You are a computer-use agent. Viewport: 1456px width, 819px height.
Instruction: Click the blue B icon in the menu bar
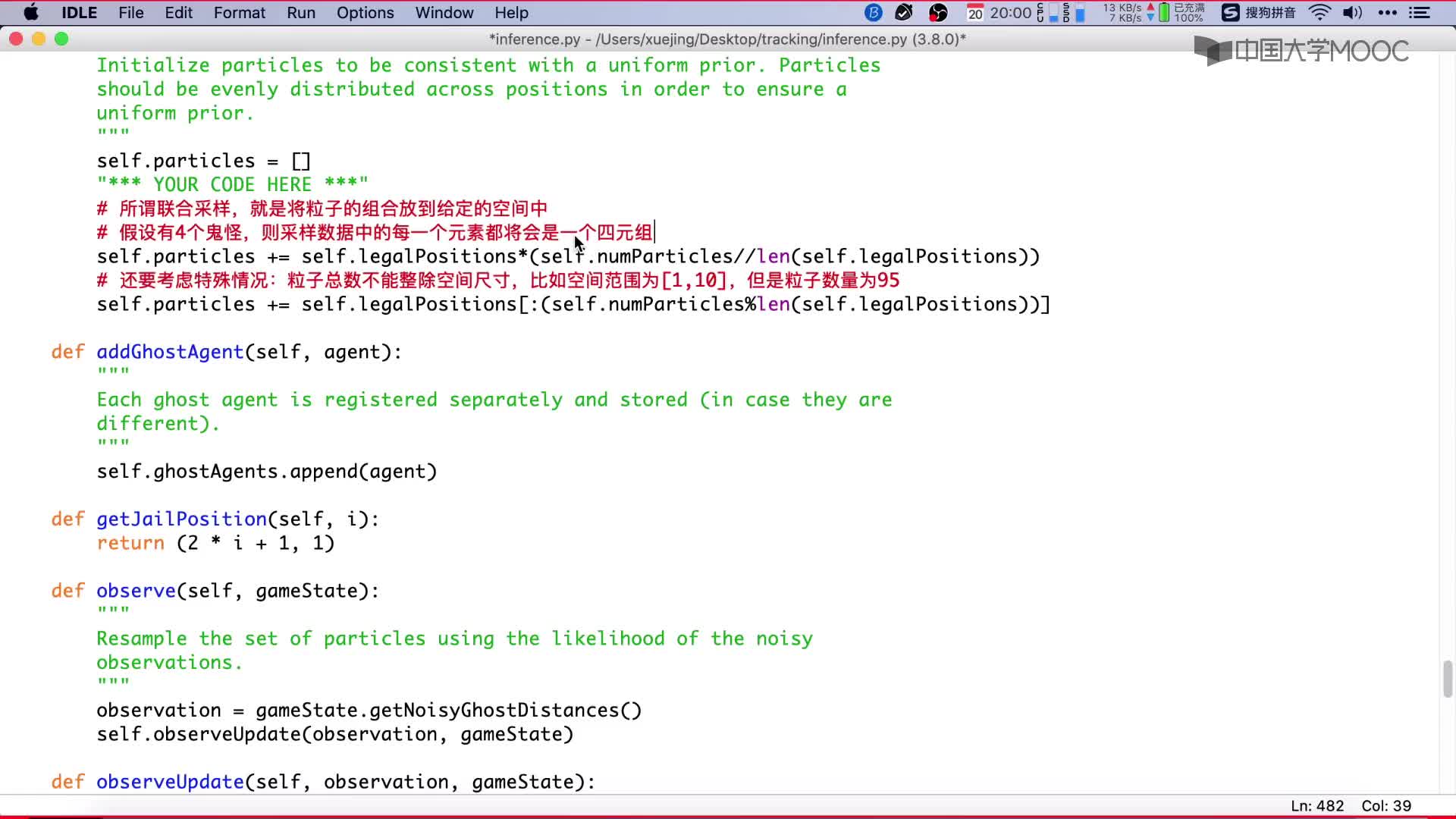point(874,13)
